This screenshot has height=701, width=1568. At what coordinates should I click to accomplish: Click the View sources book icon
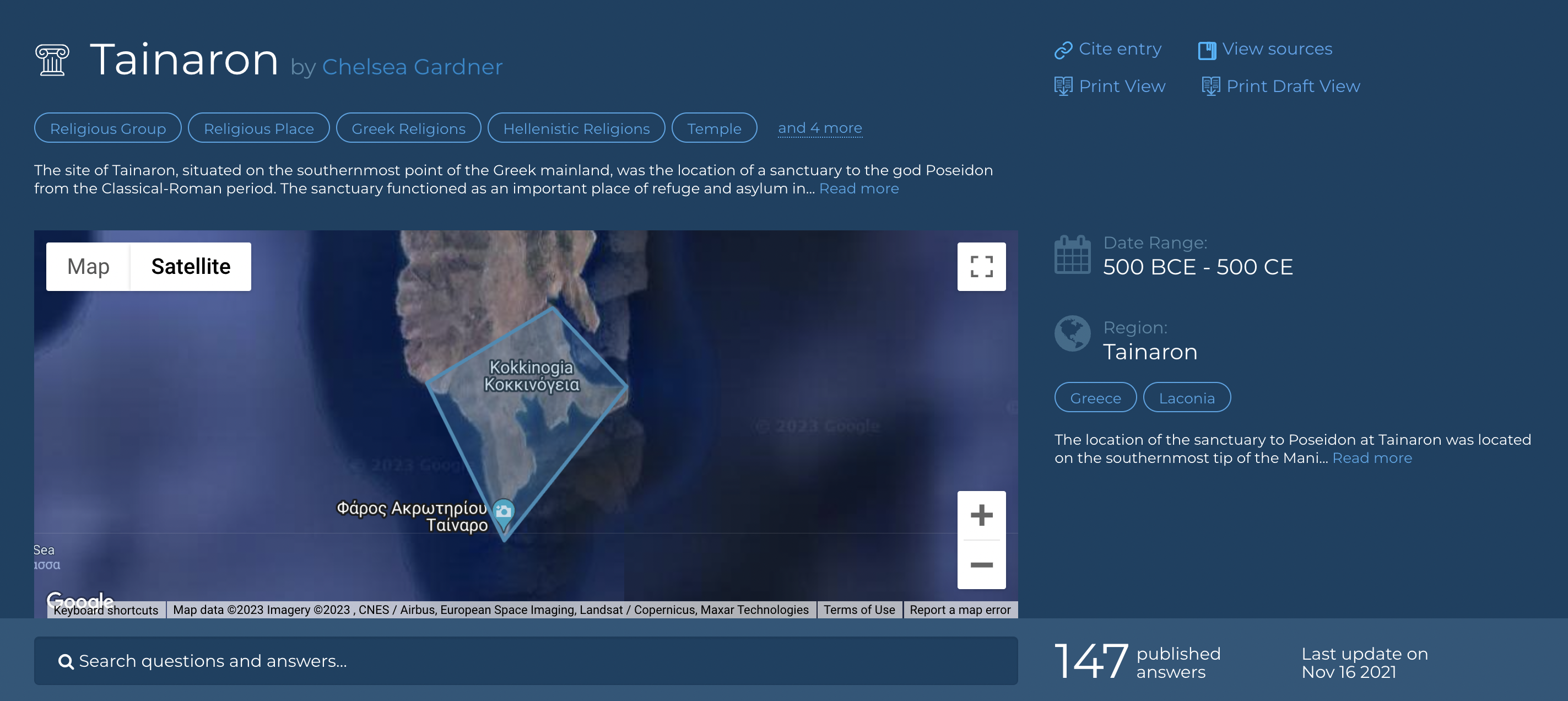(x=1207, y=50)
